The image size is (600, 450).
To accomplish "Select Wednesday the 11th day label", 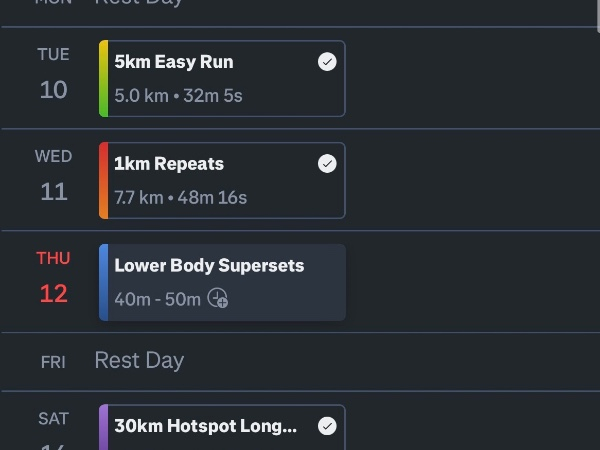I will pyautogui.click(x=54, y=176).
